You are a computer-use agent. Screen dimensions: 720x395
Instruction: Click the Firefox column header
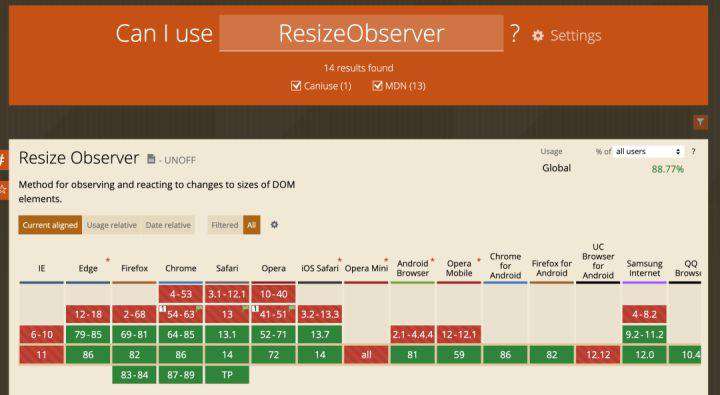coord(135,268)
